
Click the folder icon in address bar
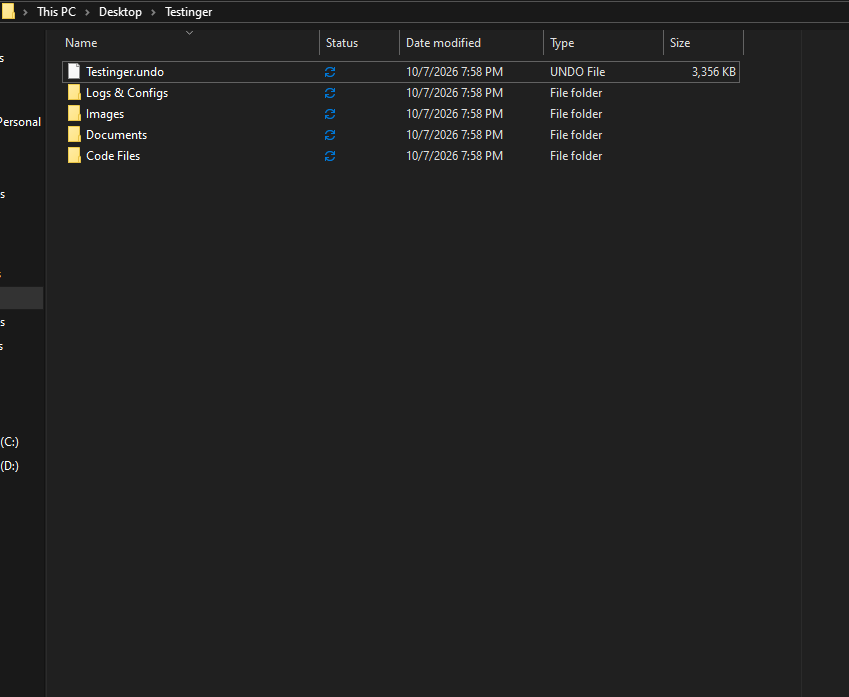pyautogui.click(x=8, y=11)
